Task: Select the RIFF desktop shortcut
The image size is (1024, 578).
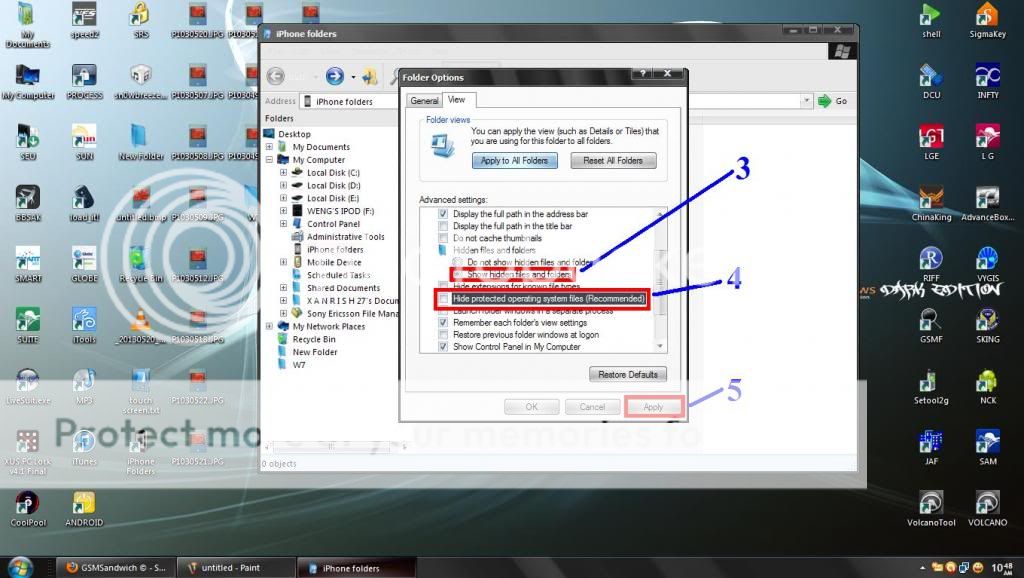Action: (931, 260)
